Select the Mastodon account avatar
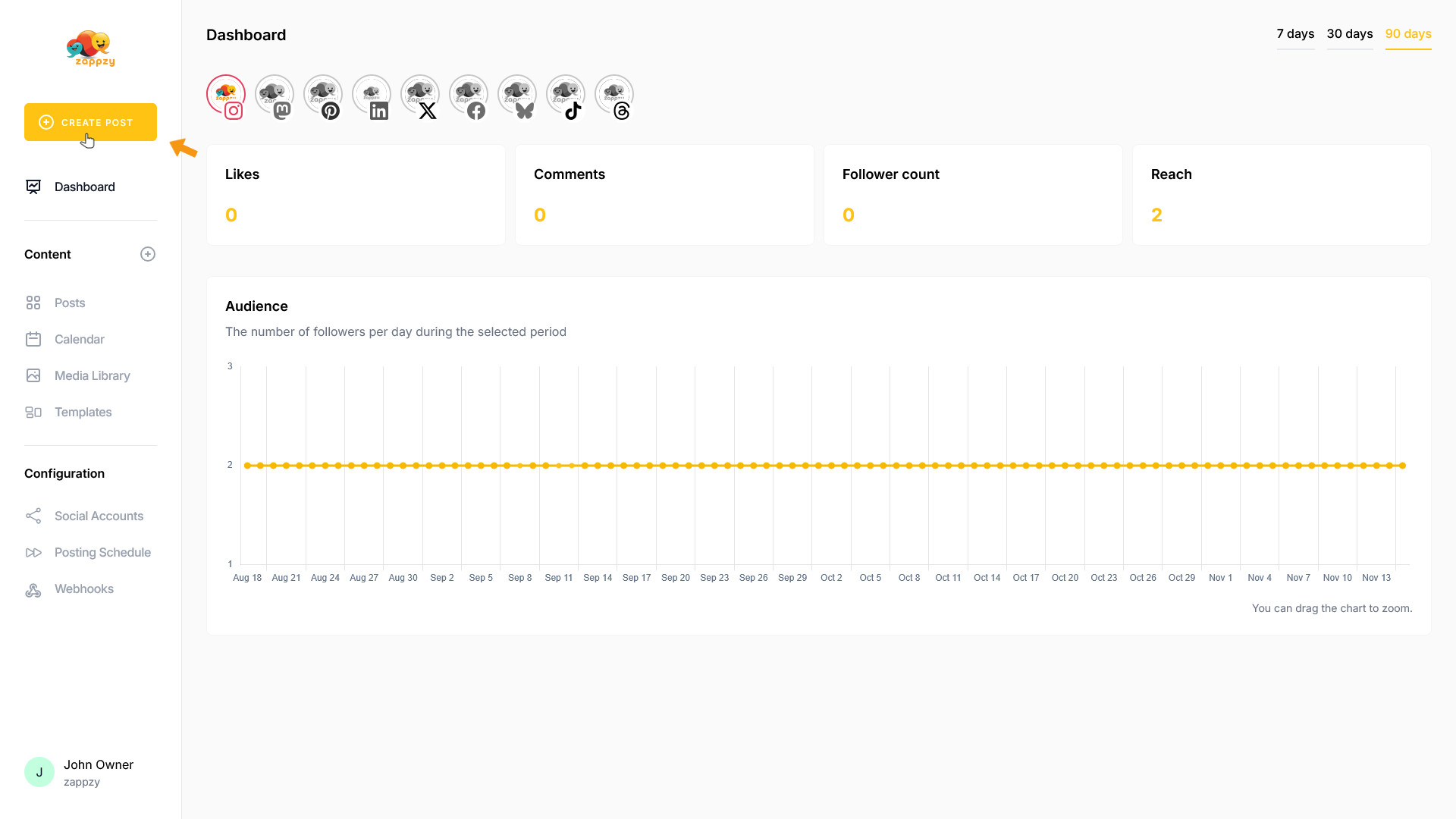Viewport: 1456px width, 819px height. coord(275,95)
